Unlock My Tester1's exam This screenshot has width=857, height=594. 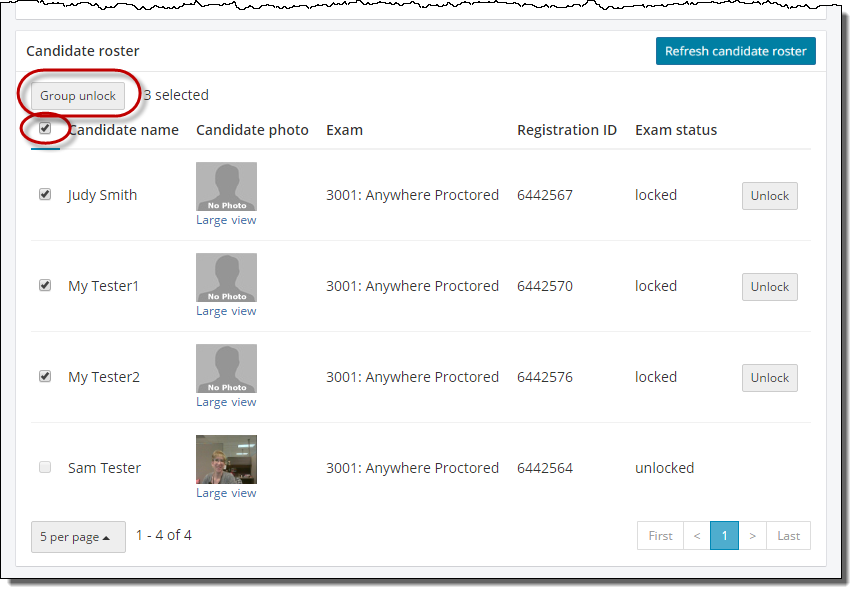click(x=769, y=287)
